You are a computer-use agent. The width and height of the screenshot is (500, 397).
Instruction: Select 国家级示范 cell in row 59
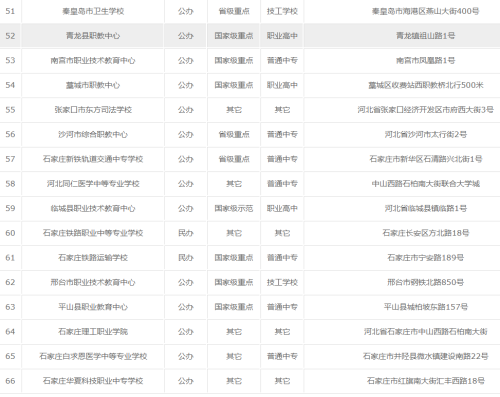pyautogui.click(x=234, y=208)
